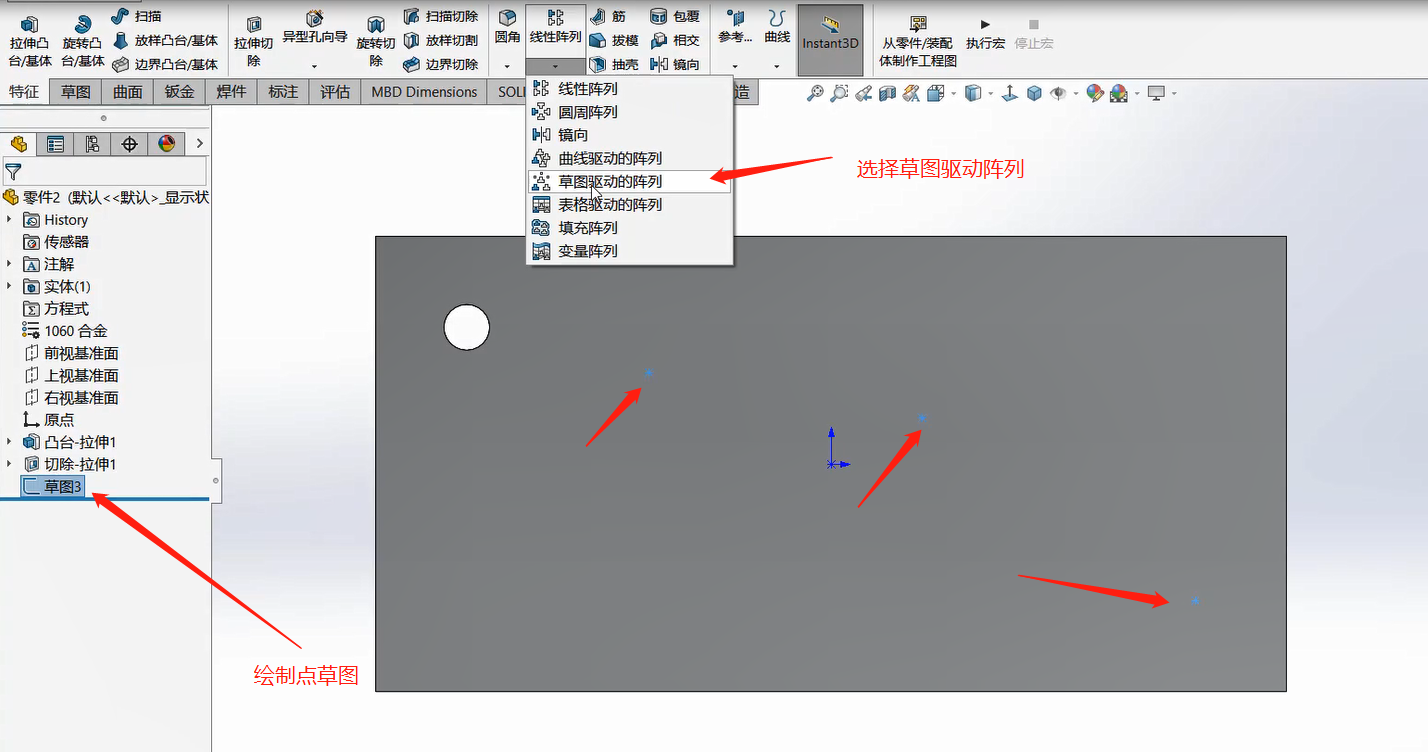Choose 填充阵列 fill pattern menu item
The image size is (1428, 752).
630,228
